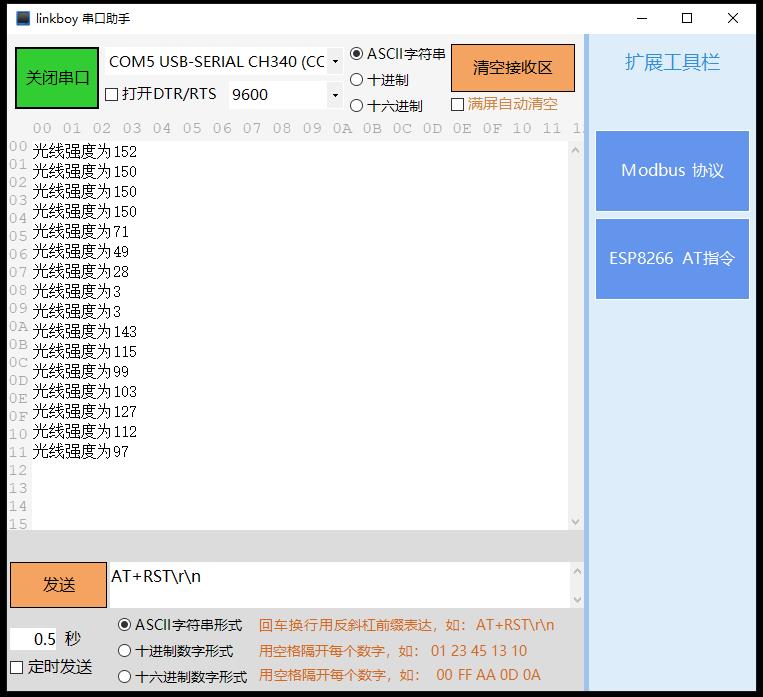Select ASCII字符串形式 send format
763x697 pixels.
[x=125, y=625]
